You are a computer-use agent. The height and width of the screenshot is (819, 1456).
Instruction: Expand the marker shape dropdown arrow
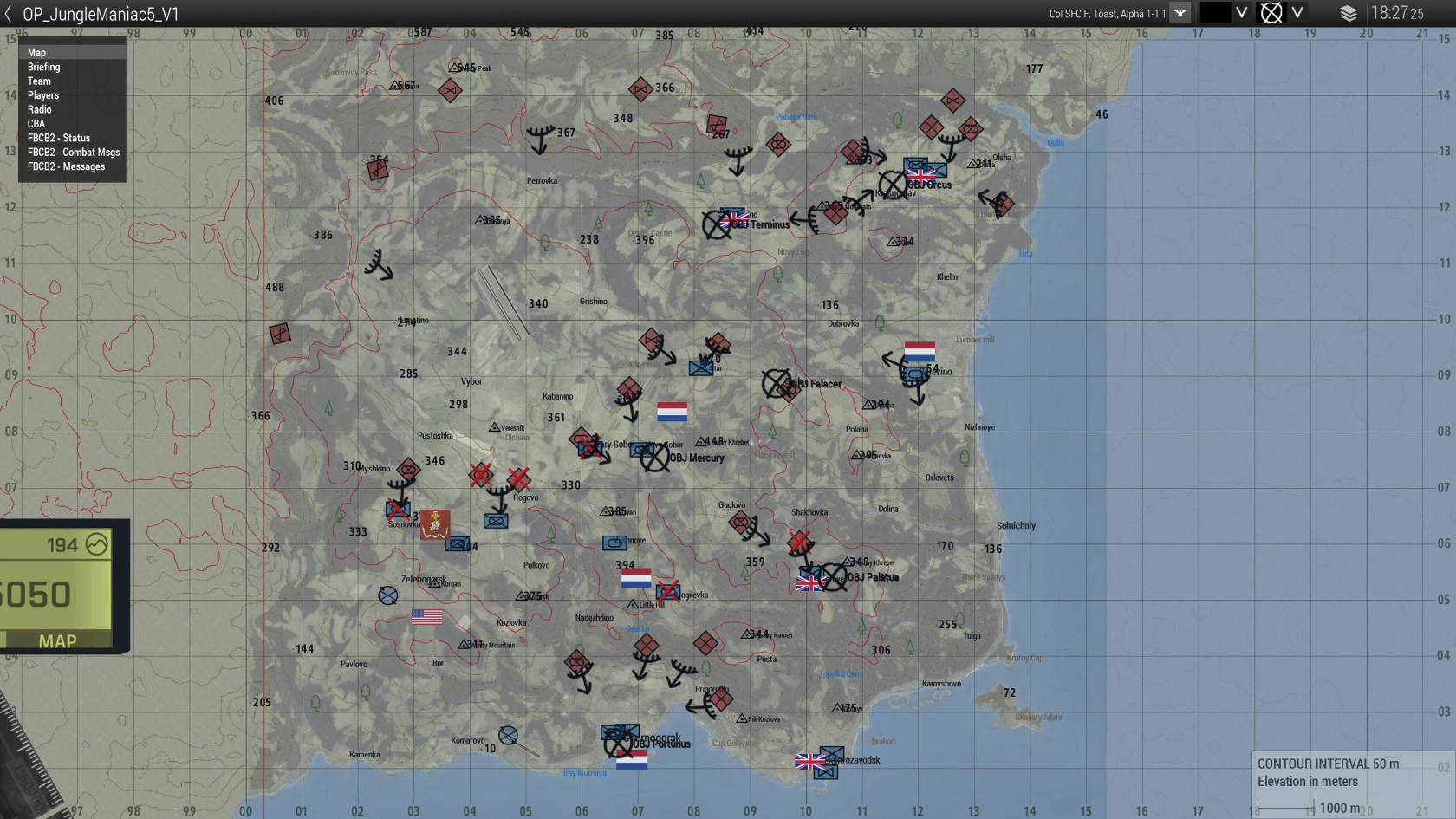[x=1297, y=13]
